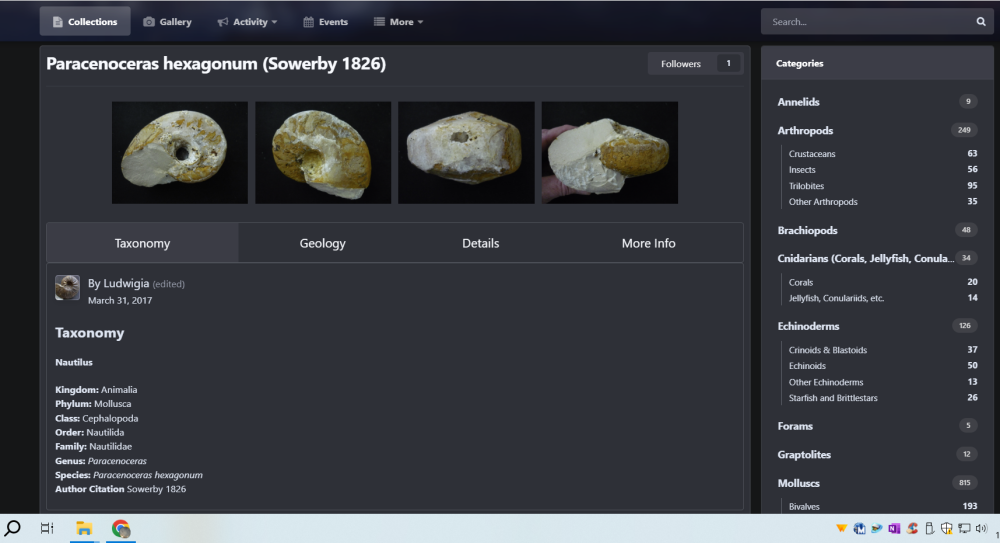
Task: Switch to Chrome in the taskbar
Action: (x=121, y=528)
